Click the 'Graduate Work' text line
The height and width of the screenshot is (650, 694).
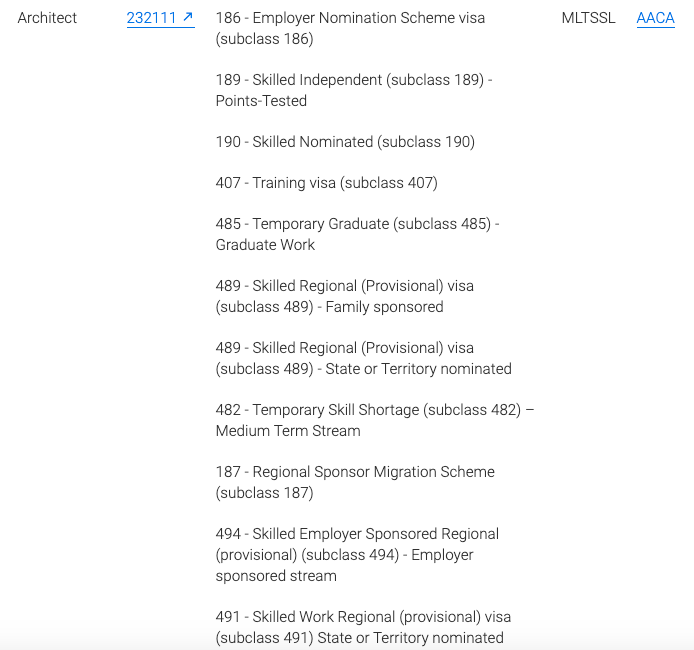click(265, 245)
